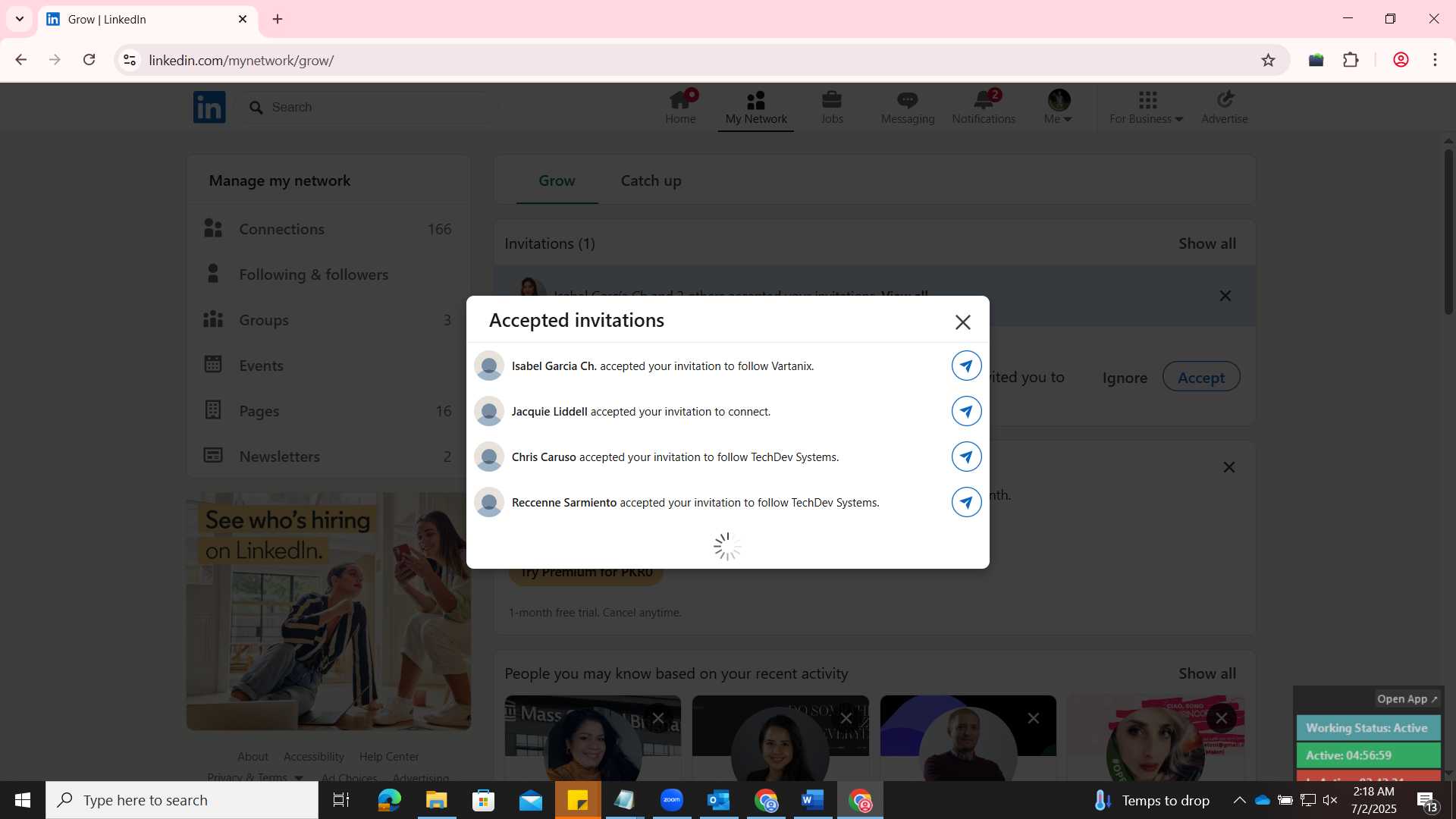Expand the For Business menu
Screen dimensions: 1456x819
(x=1147, y=107)
